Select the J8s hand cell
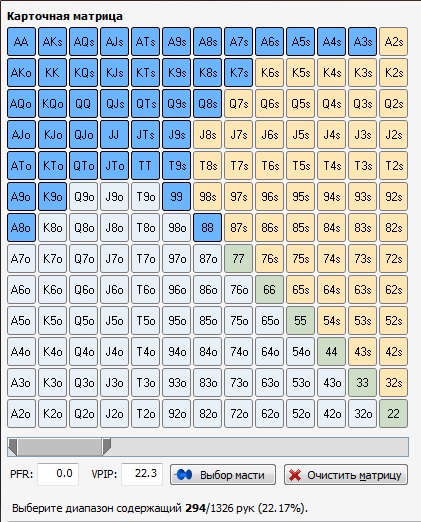 (x=207, y=135)
